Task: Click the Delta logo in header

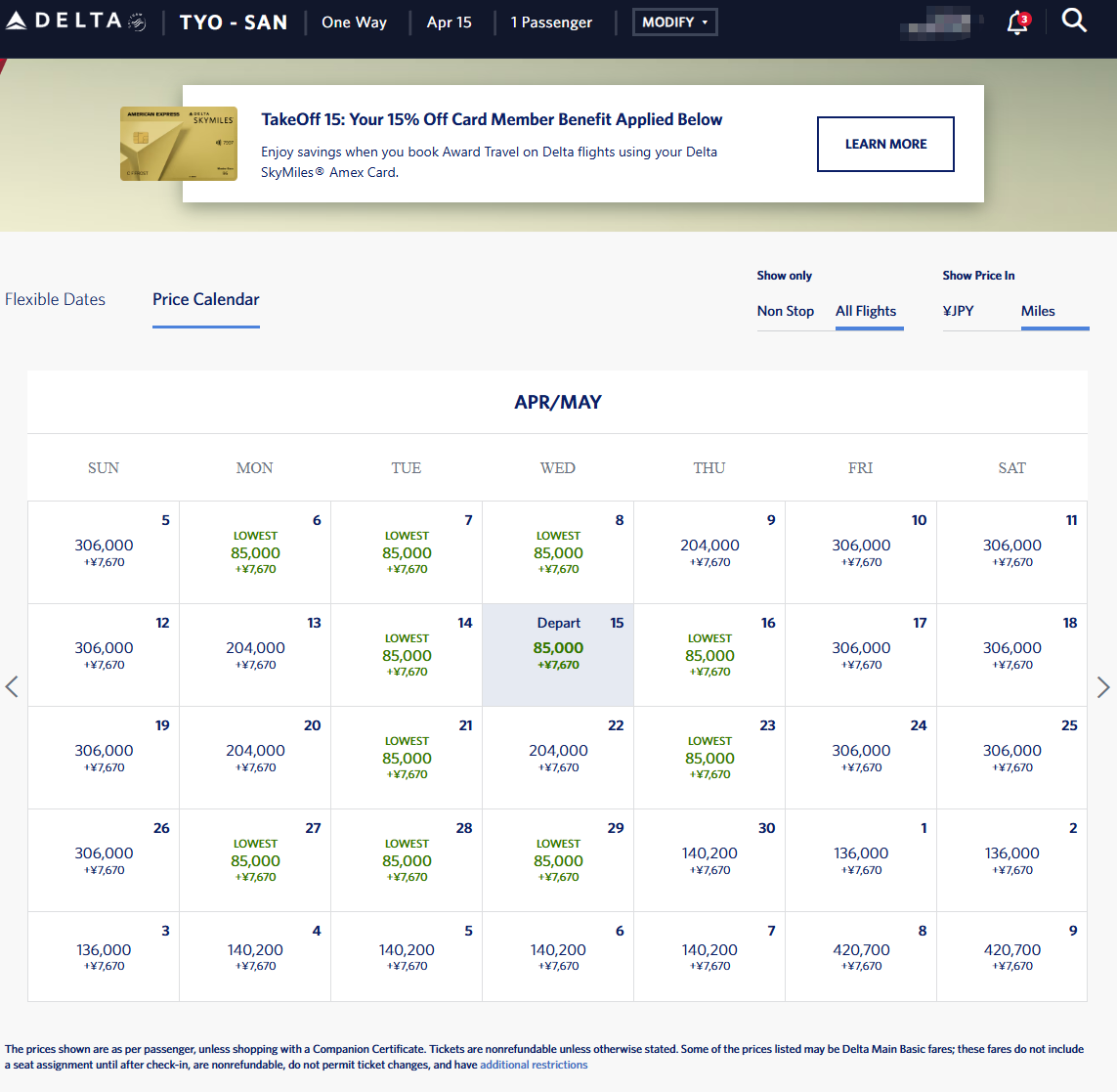Action: (75, 22)
